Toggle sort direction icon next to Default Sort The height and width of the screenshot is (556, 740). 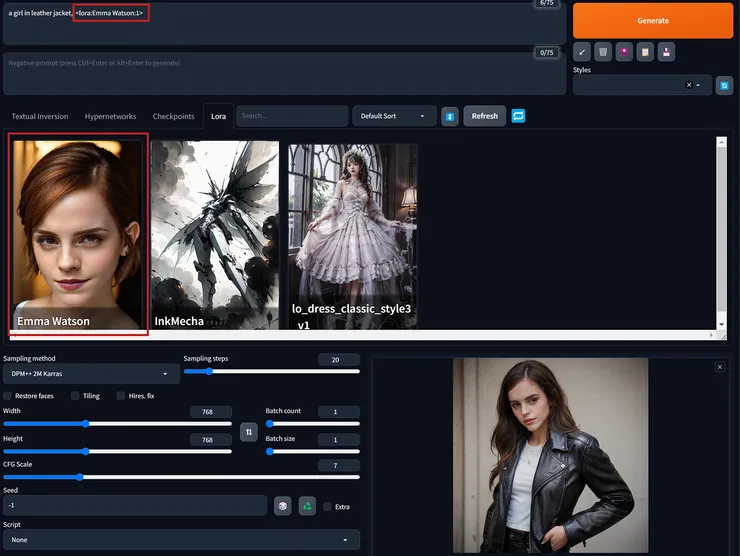450,116
